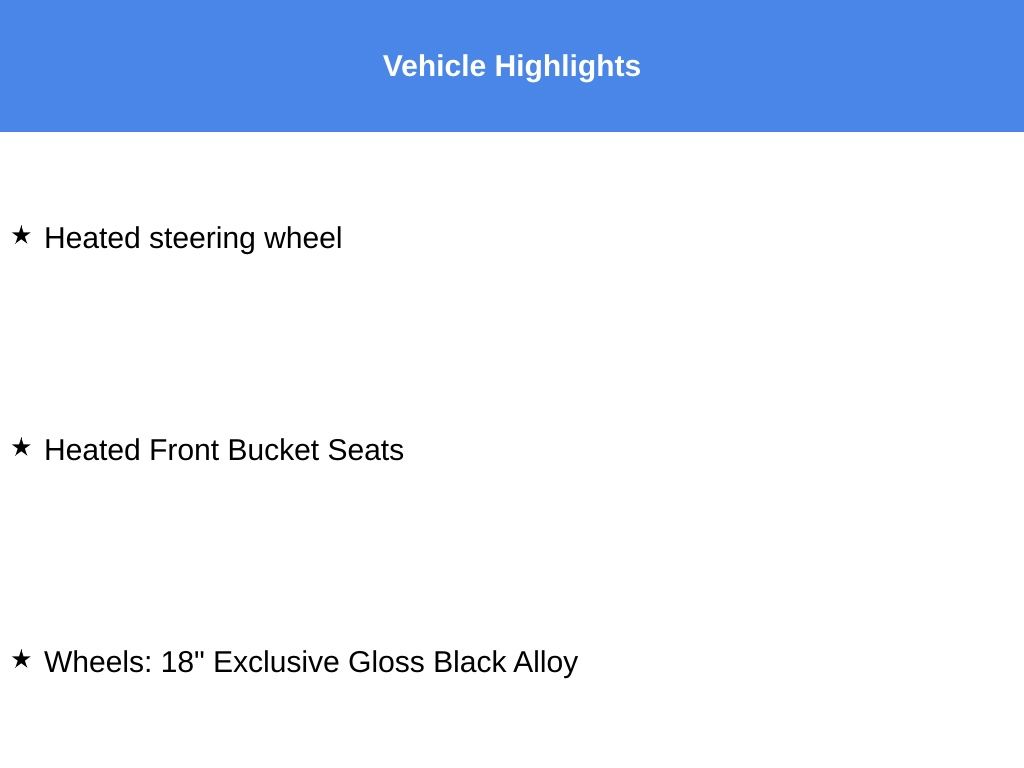This screenshot has width=1024, height=768.
Task: Click the word "Gloss" in the wheels highlight
Action: click(x=386, y=662)
